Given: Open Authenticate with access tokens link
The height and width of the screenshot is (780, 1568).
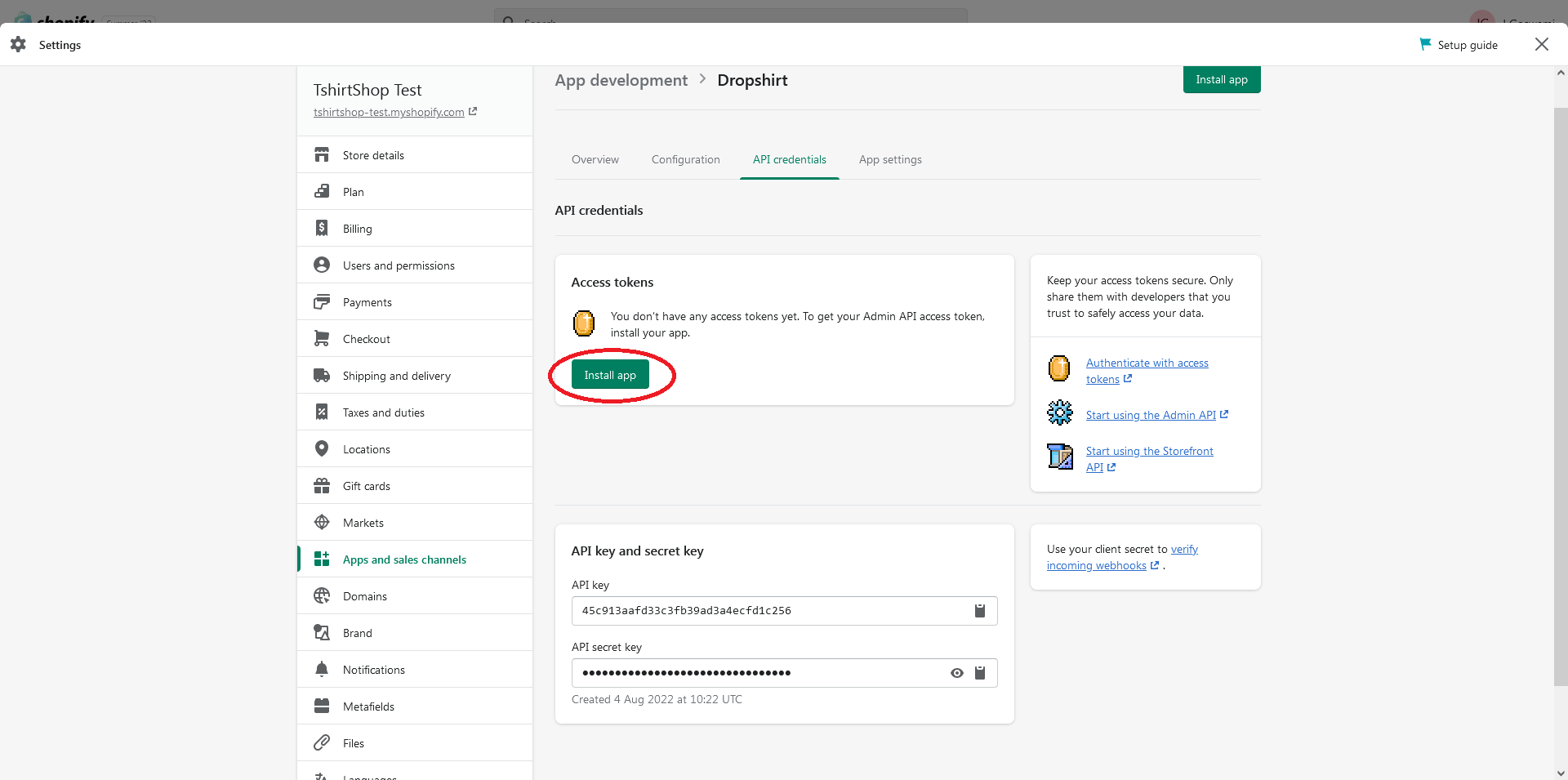Looking at the screenshot, I should click(x=1147, y=371).
